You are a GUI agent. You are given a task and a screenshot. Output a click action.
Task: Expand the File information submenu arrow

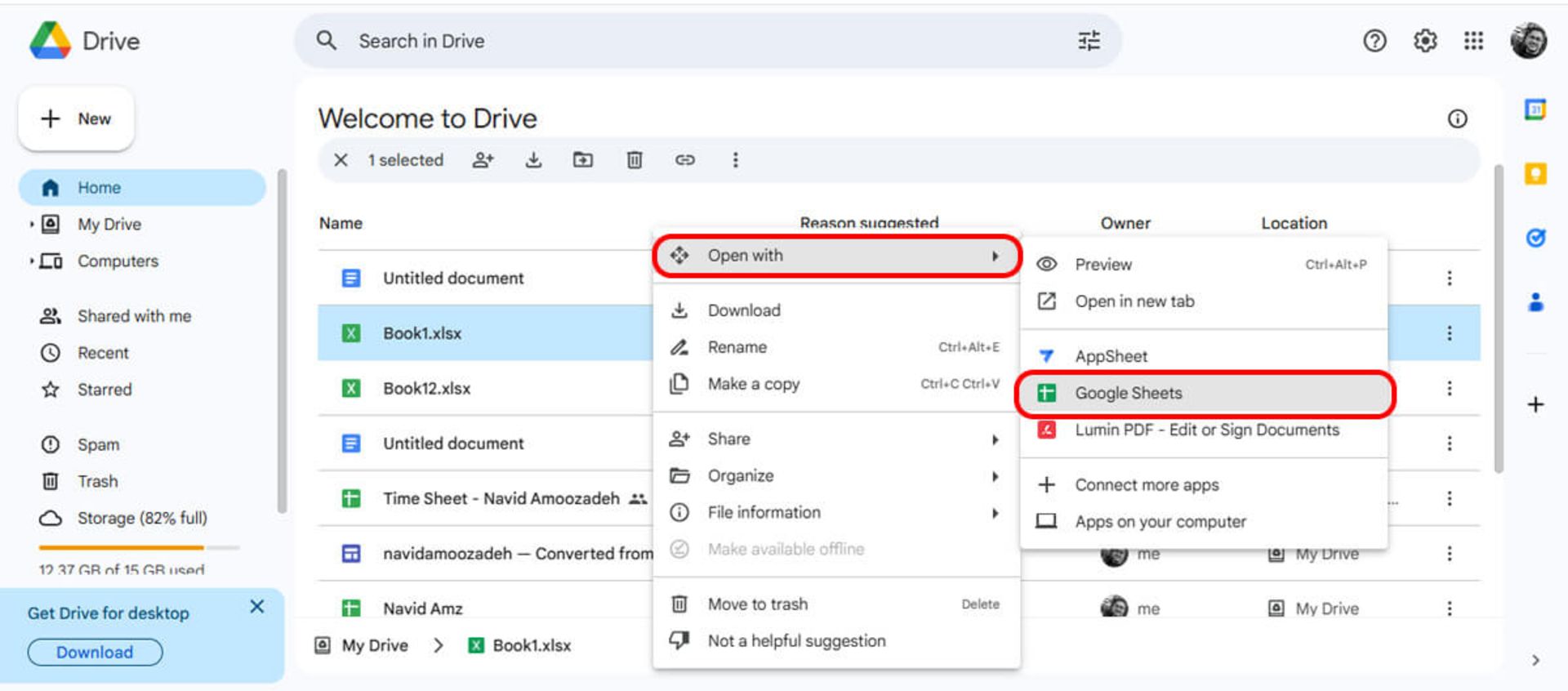(x=995, y=513)
